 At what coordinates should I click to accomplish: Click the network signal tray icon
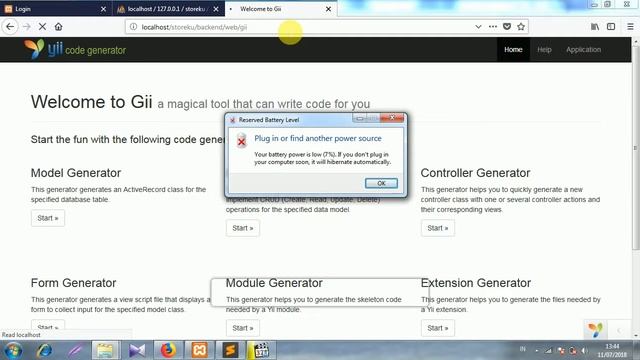tap(549, 350)
